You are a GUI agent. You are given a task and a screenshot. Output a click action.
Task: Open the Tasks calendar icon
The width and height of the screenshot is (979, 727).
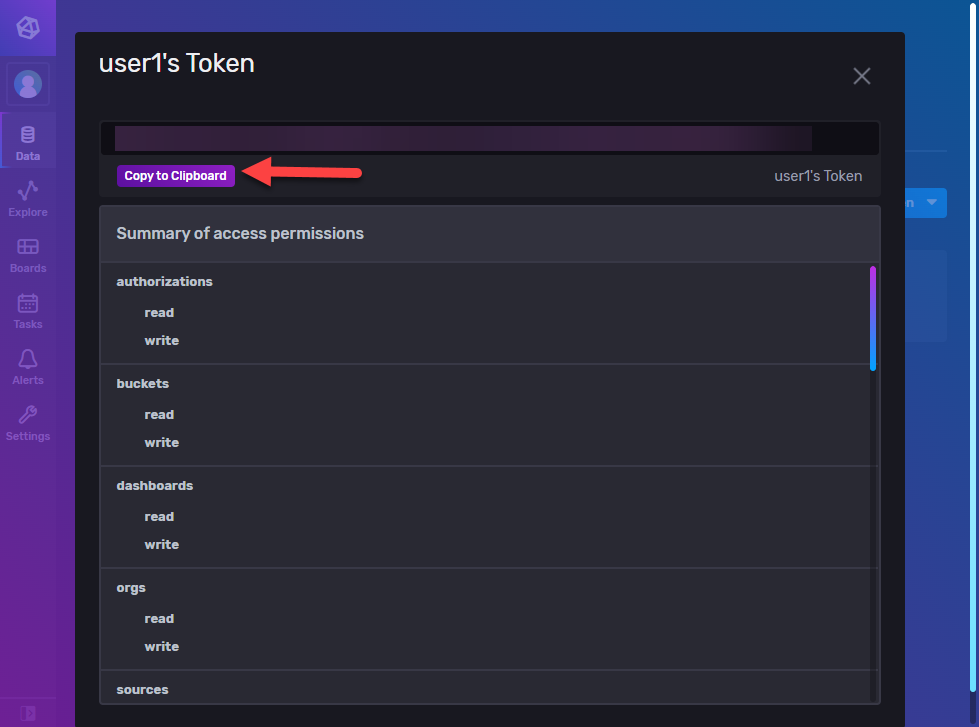(27, 306)
